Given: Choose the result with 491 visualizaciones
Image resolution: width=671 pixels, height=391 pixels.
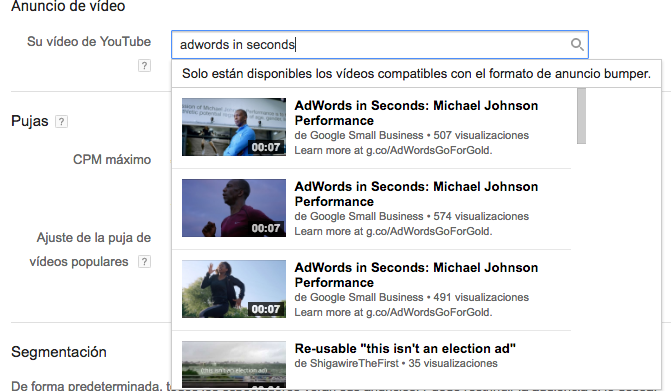Looking at the screenshot, I should [x=371, y=290].
